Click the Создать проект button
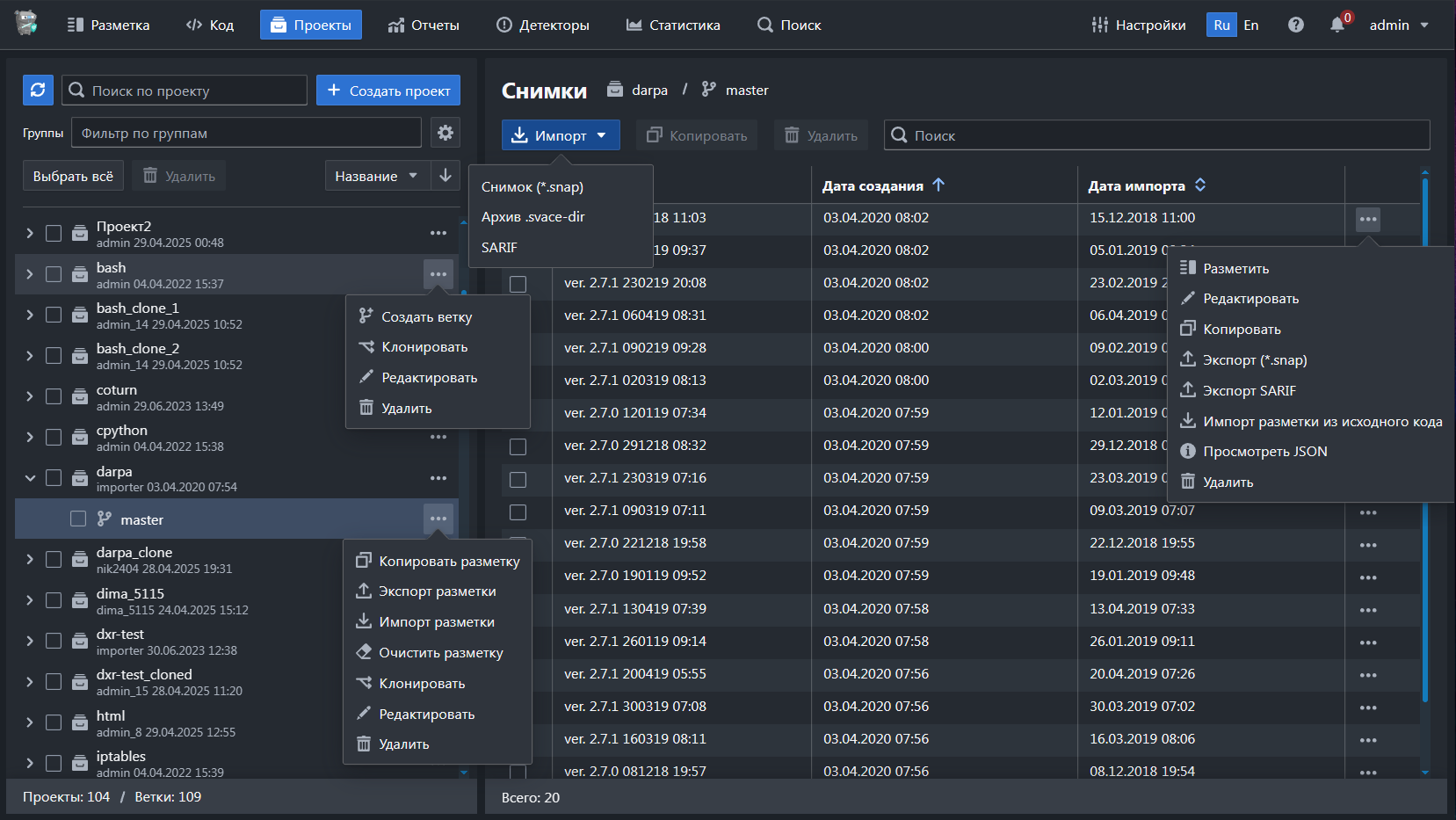 pyautogui.click(x=388, y=90)
